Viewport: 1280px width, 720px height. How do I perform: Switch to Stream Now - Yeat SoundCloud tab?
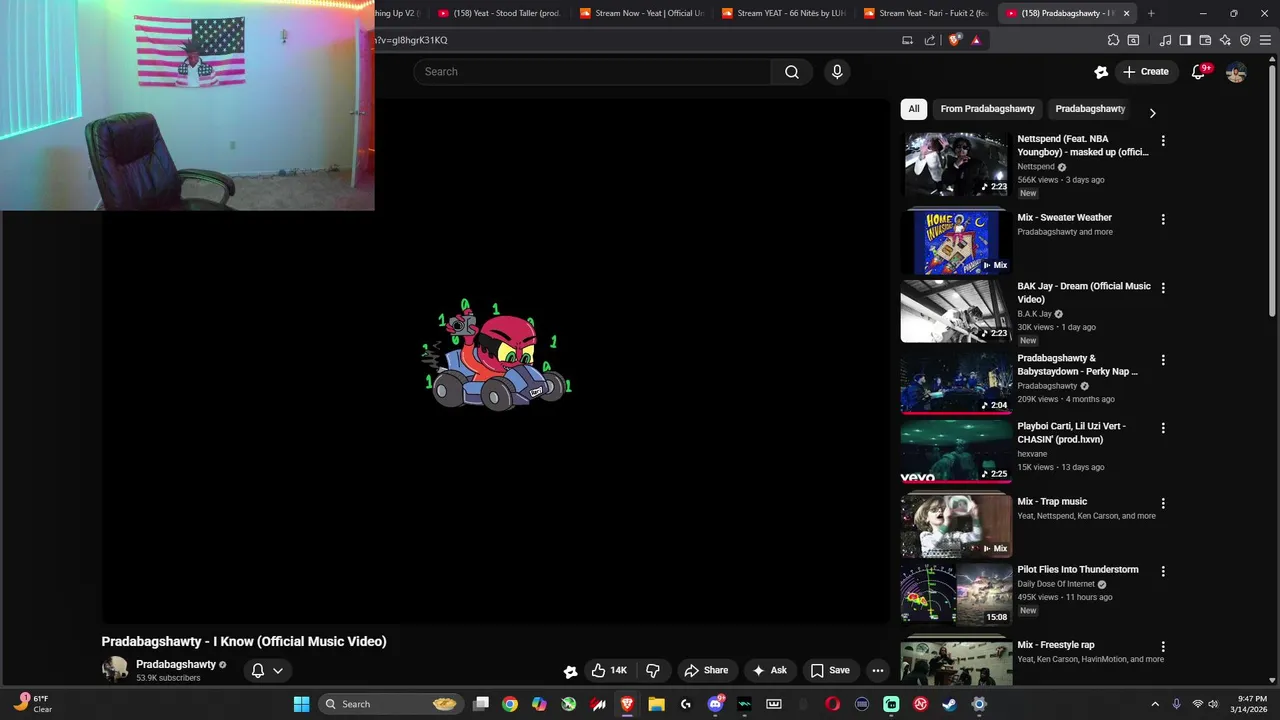point(641,13)
